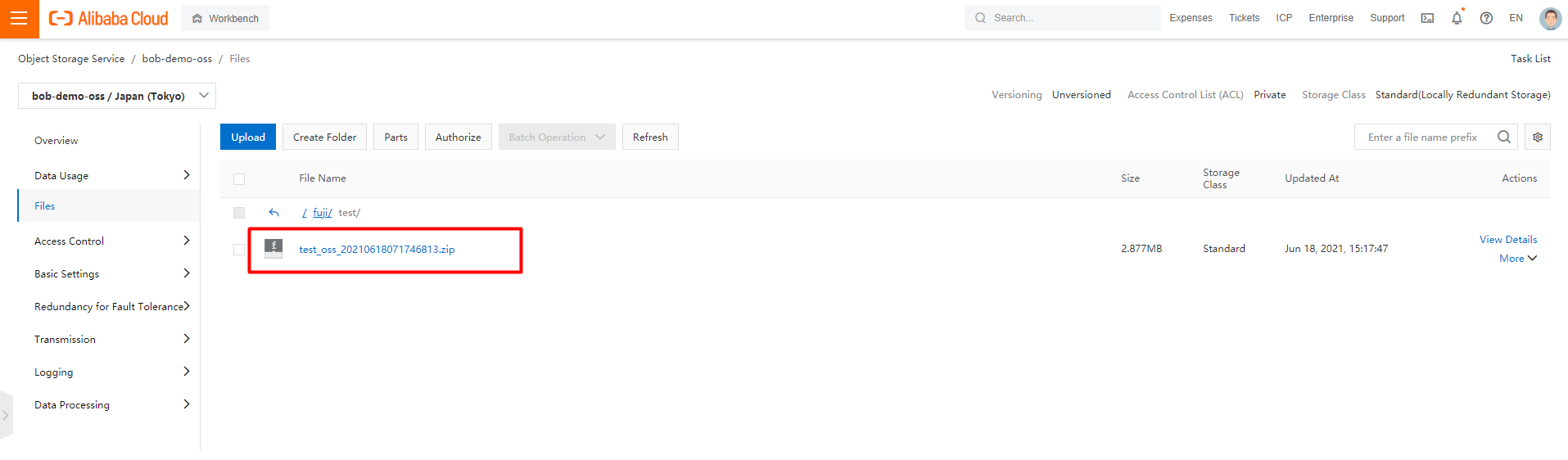Open Cloud Shell terminal icon
Viewport: 1568px width, 460px height.
tap(1427, 18)
